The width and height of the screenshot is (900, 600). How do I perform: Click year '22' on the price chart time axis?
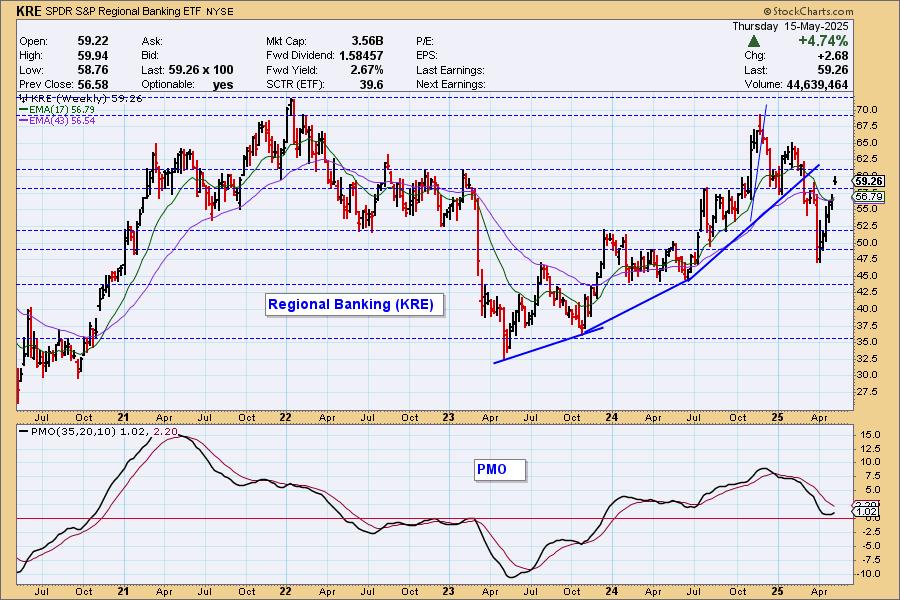285,417
